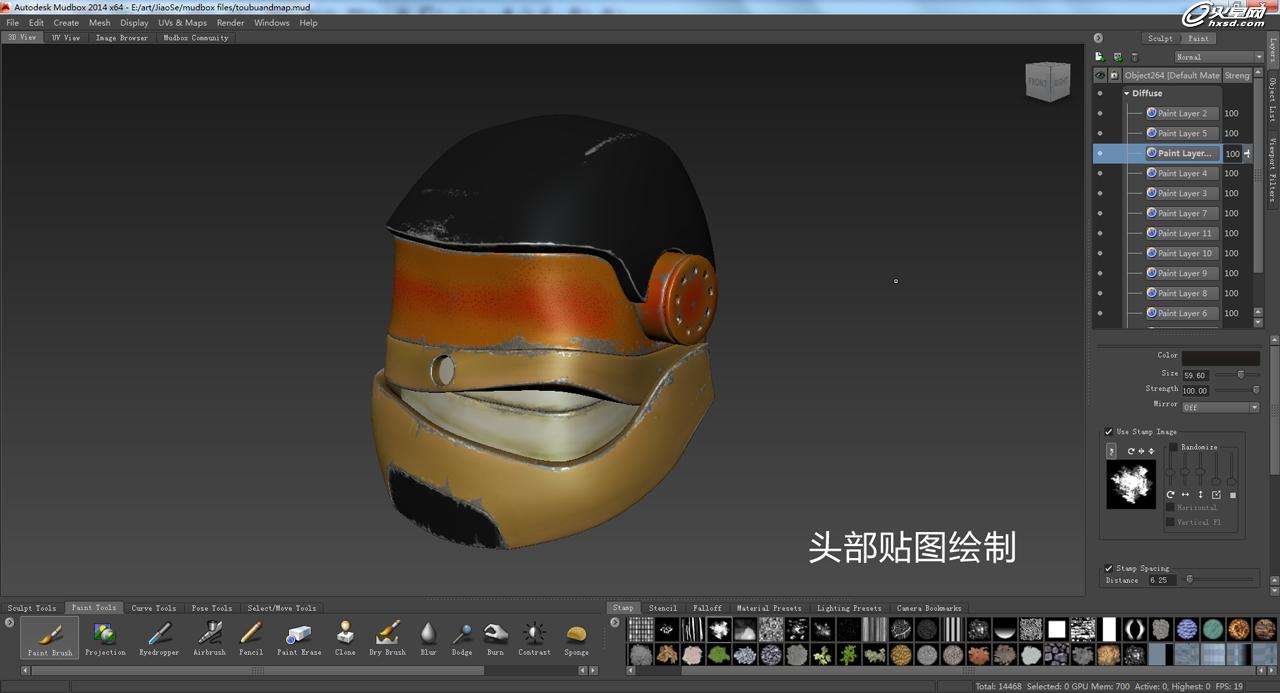Image resolution: width=1280 pixels, height=693 pixels.
Task: Select the Paint Brush tool
Action: (x=48, y=637)
